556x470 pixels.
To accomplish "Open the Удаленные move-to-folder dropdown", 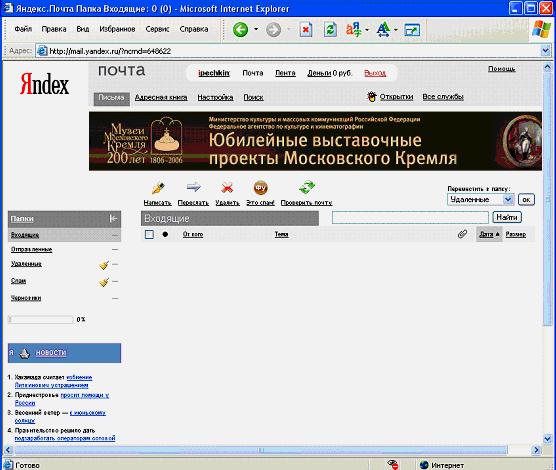I will tap(480, 199).
